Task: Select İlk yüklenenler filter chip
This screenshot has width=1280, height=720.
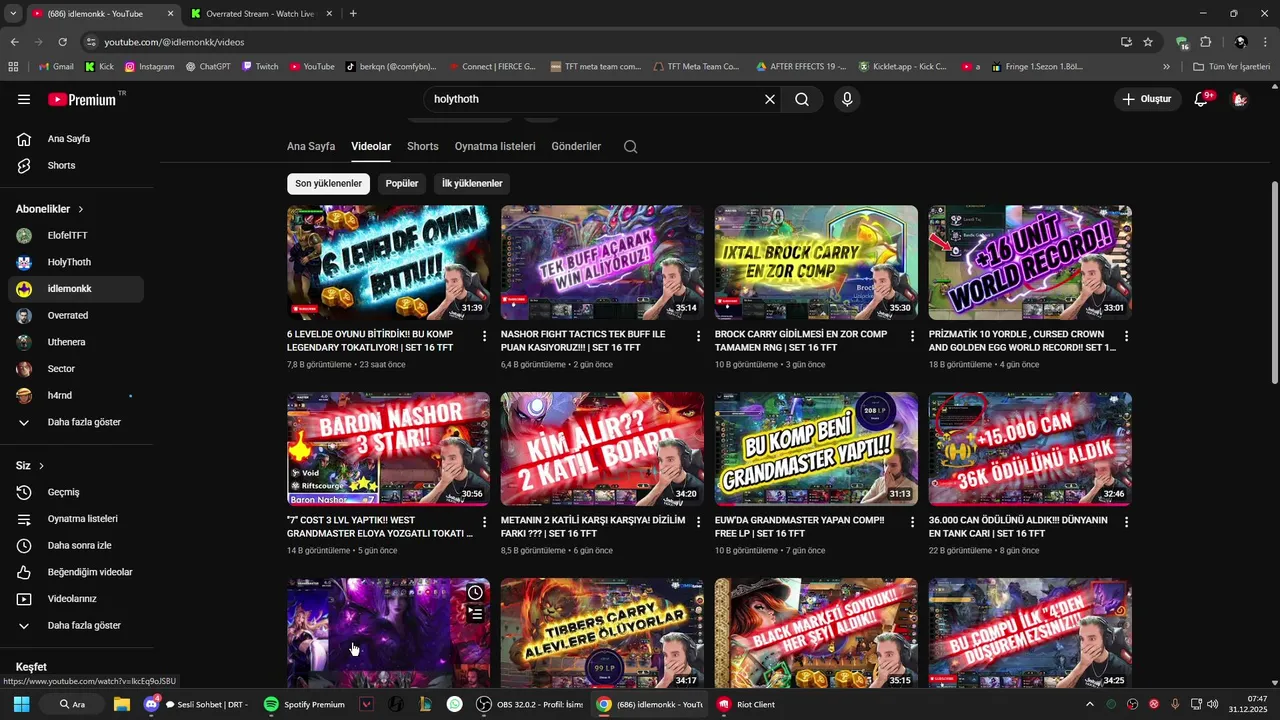Action: pyautogui.click(x=472, y=183)
